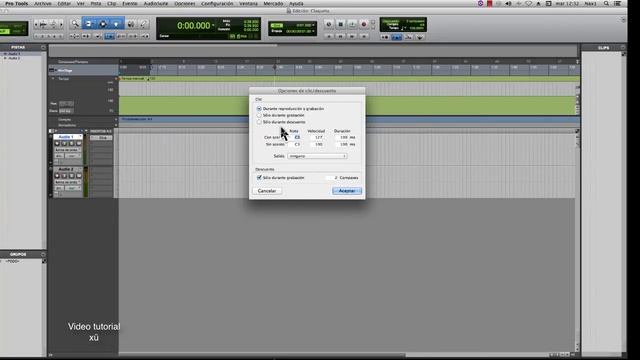Open macOS Spotlight search icon

607,3
